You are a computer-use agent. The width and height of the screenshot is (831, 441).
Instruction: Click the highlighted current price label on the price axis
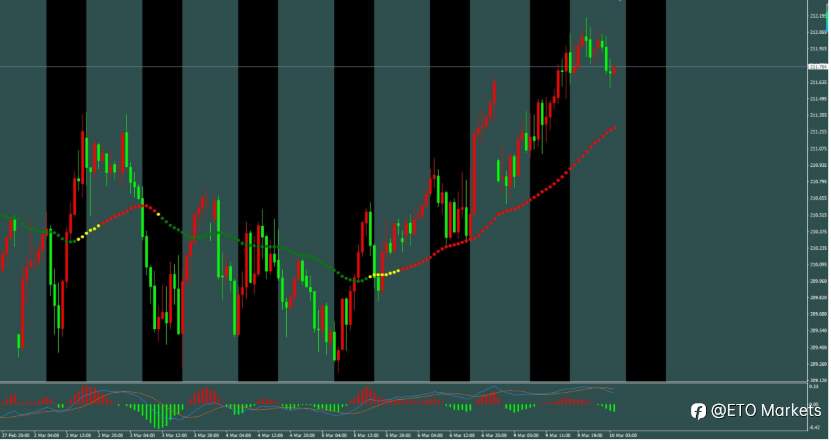coord(818,67)
